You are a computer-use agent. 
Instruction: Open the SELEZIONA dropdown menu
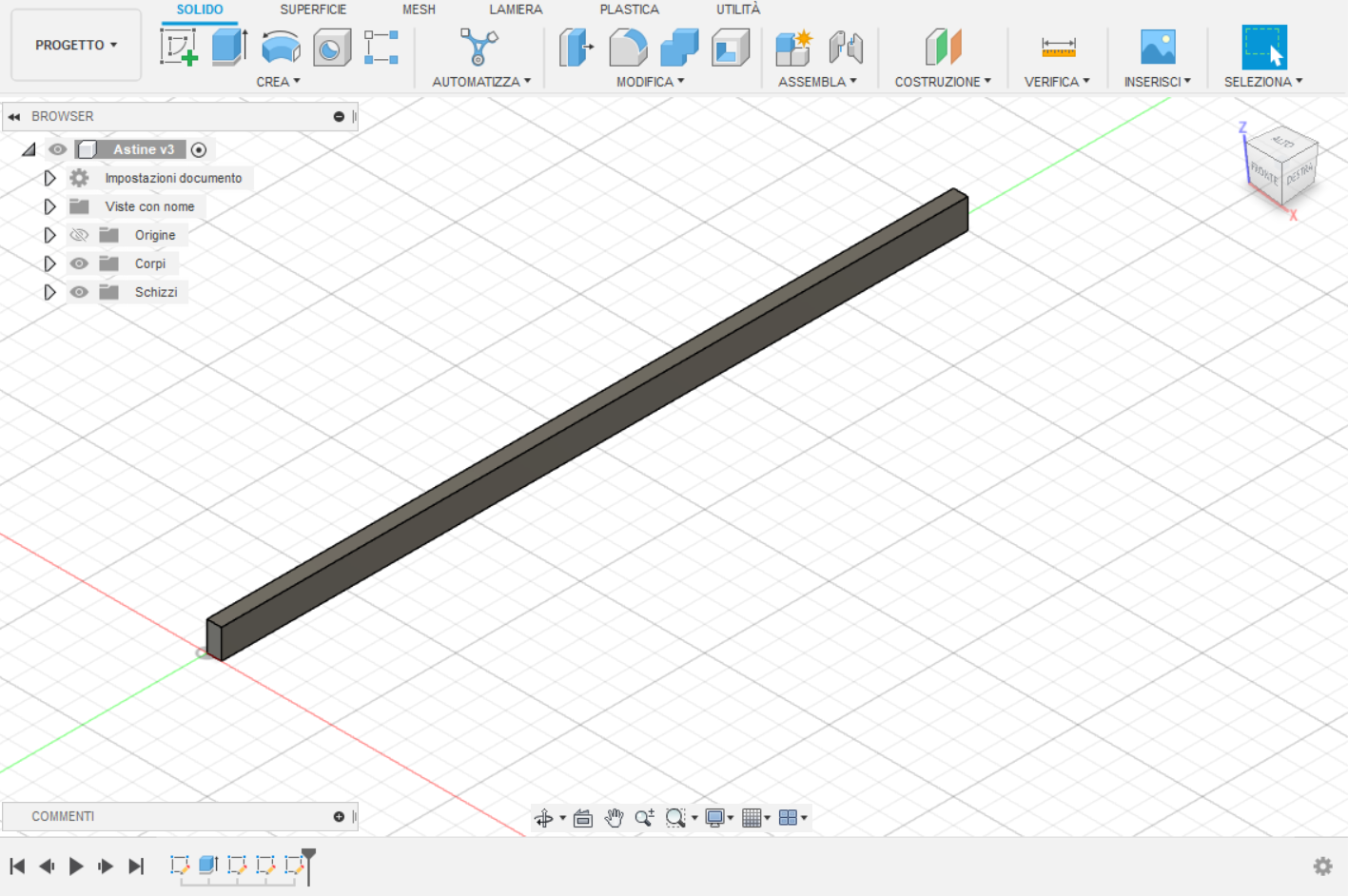(1263, 82)
